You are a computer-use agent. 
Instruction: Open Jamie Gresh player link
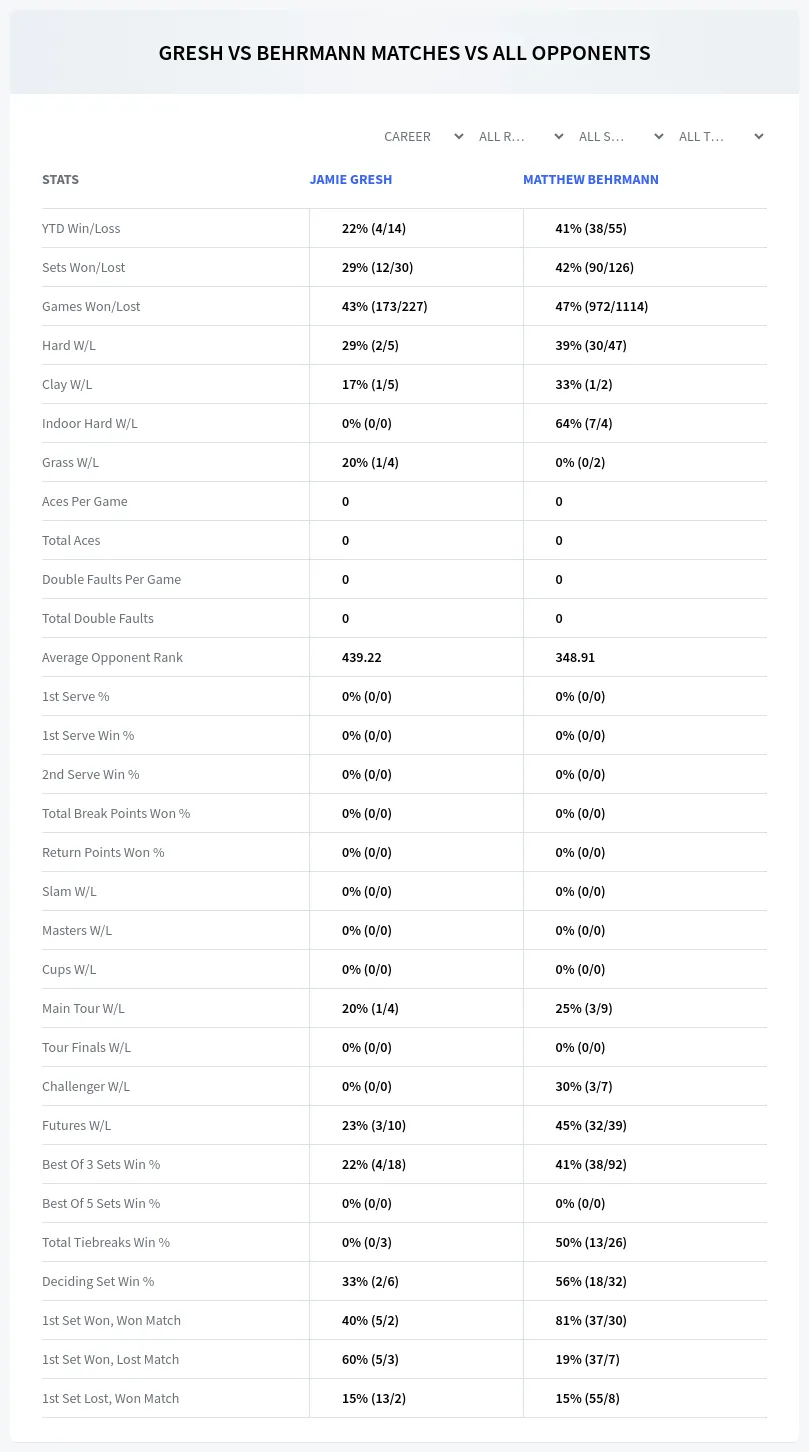(x=351, y=180)
